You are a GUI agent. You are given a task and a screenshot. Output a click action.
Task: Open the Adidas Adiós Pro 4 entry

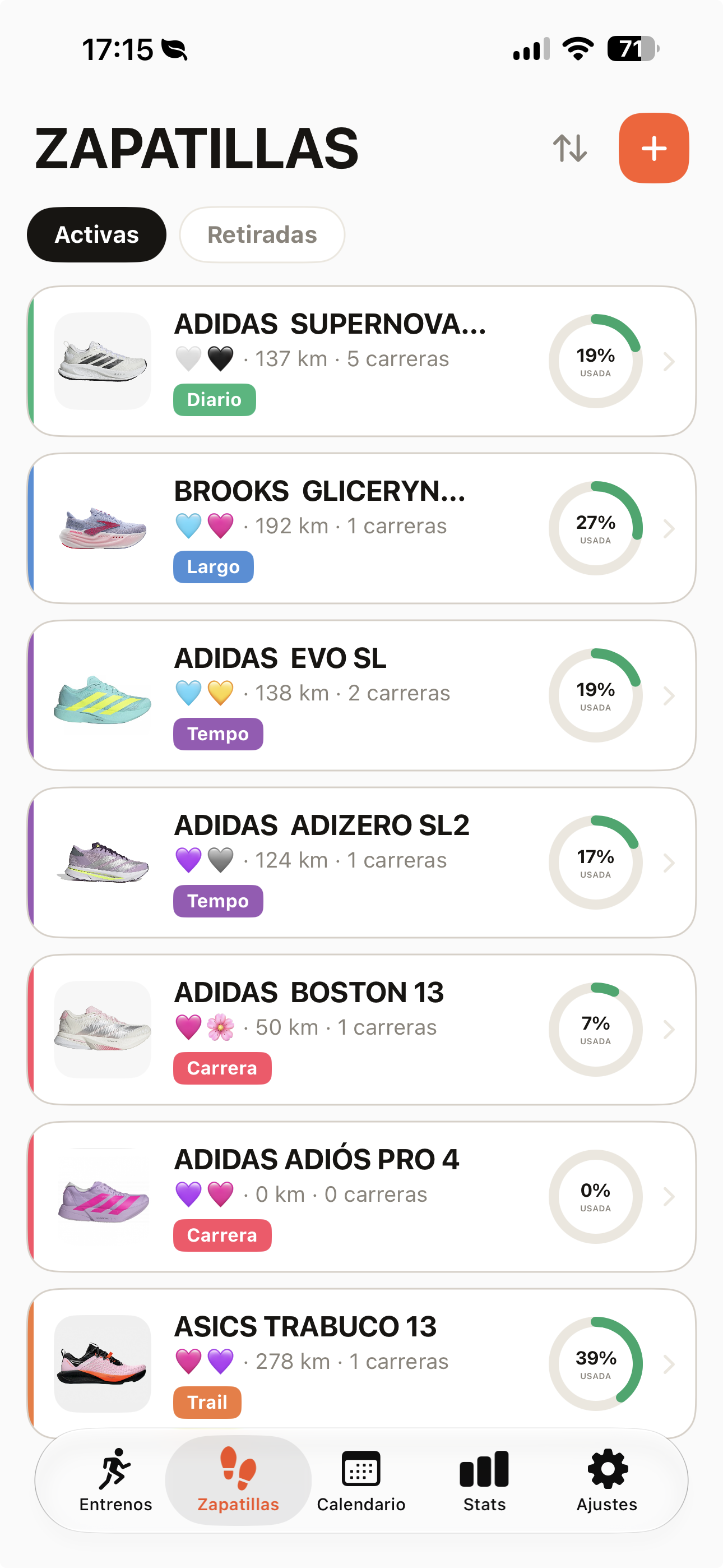pos(361,1197)
